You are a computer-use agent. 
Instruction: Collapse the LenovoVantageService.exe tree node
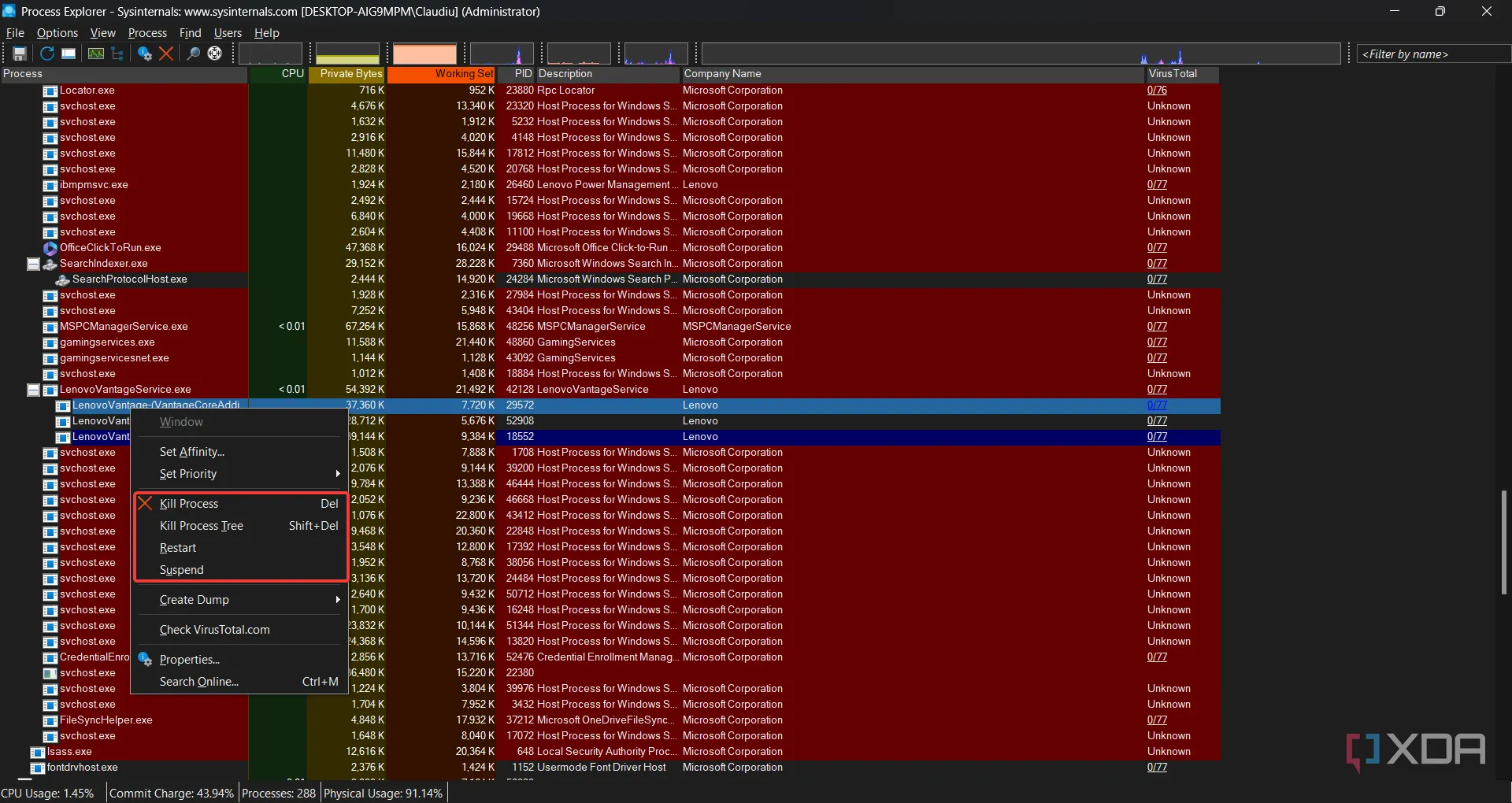[x=33, y=390]
